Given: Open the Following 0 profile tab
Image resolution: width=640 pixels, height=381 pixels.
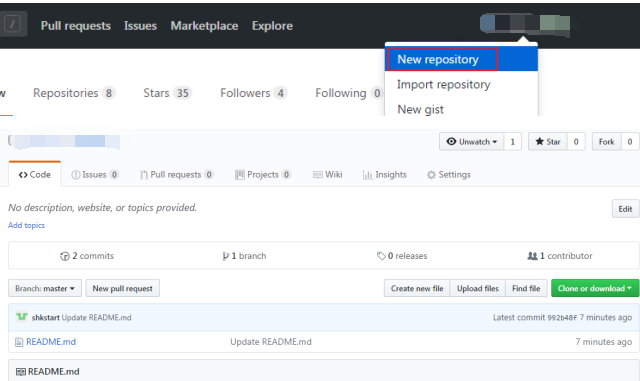Looking at the screenshot, I should coord(349,93).
